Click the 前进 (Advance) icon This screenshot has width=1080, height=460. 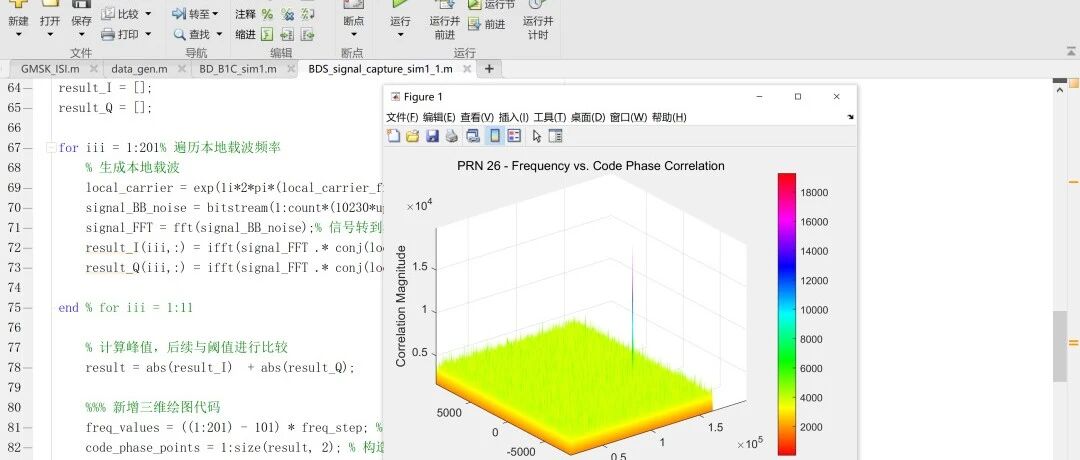pos(475,24)
